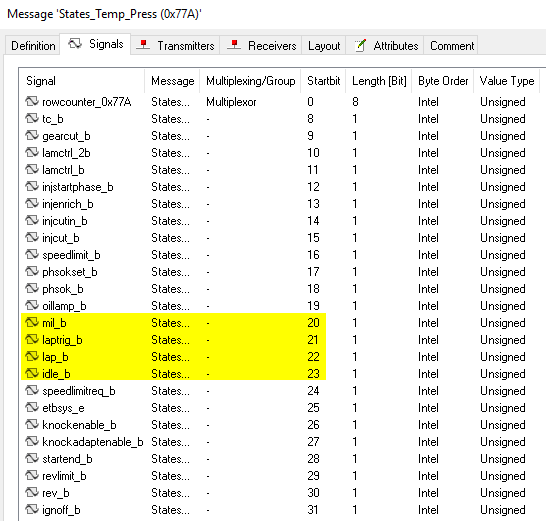Click signal icon of revlimit_b row
Image resolution: width=546 pixels, height=521 pixels.
pos(32,476)
